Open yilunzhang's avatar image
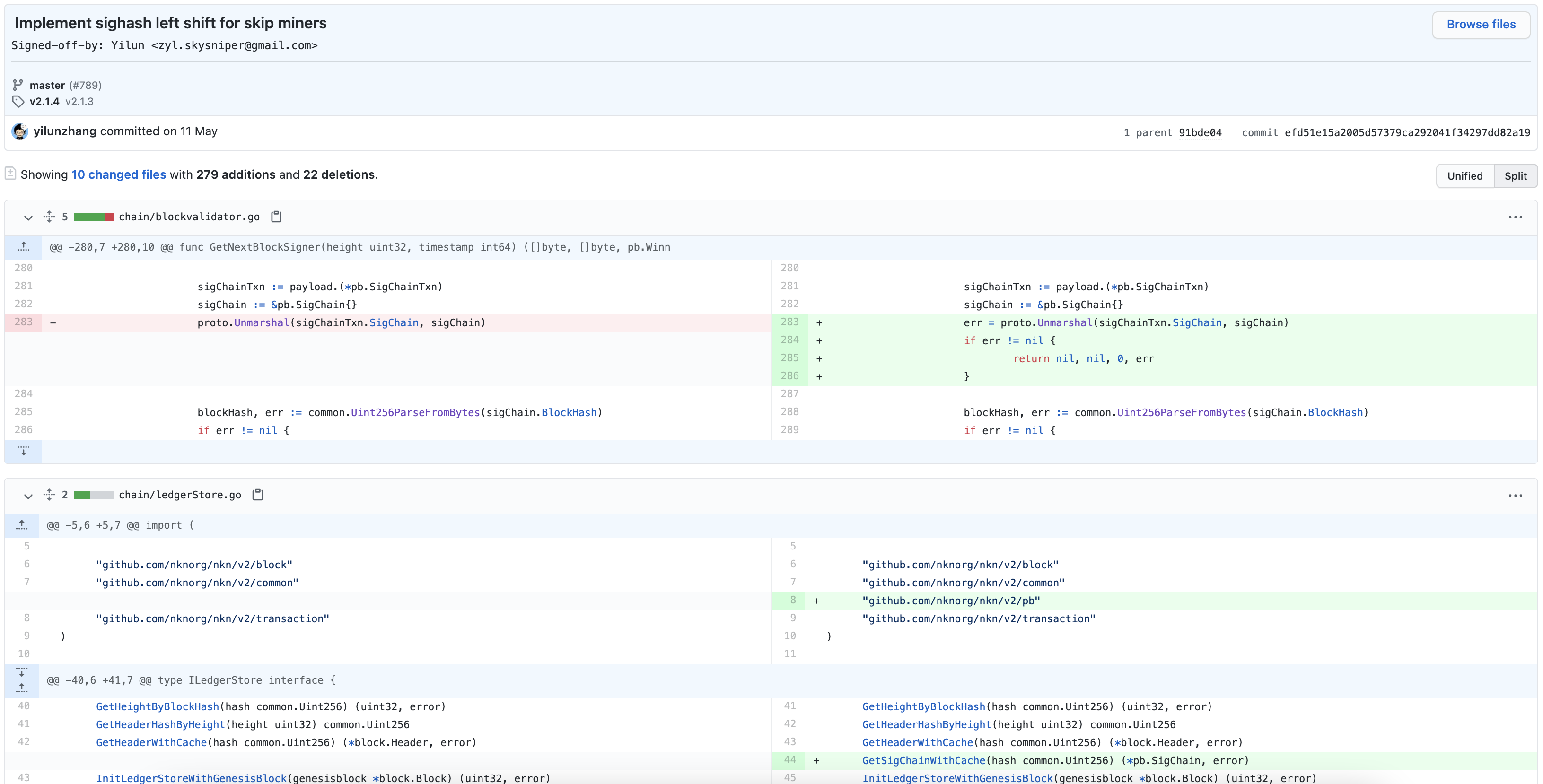Screen dimensions: 1543x784 20,132
